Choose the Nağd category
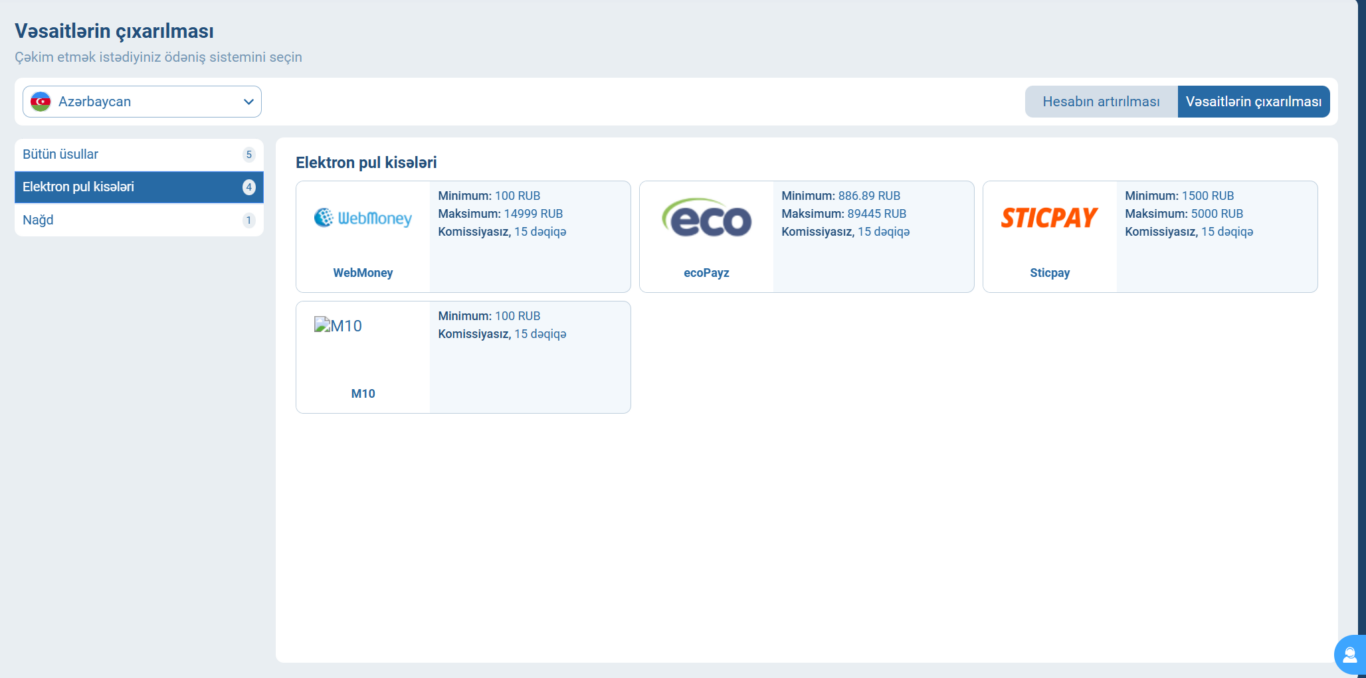The width and height of the screenshot is (1366, 678). [38, 220]
